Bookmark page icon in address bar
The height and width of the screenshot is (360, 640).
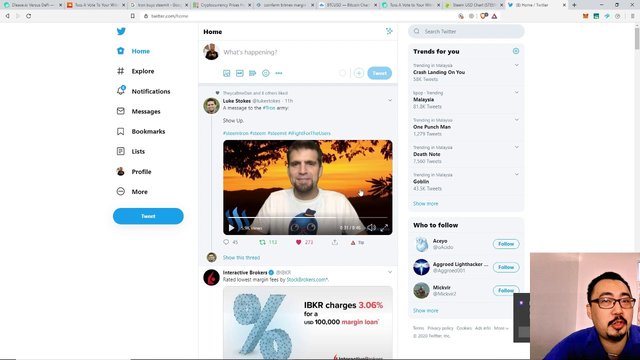coord(133,16)
